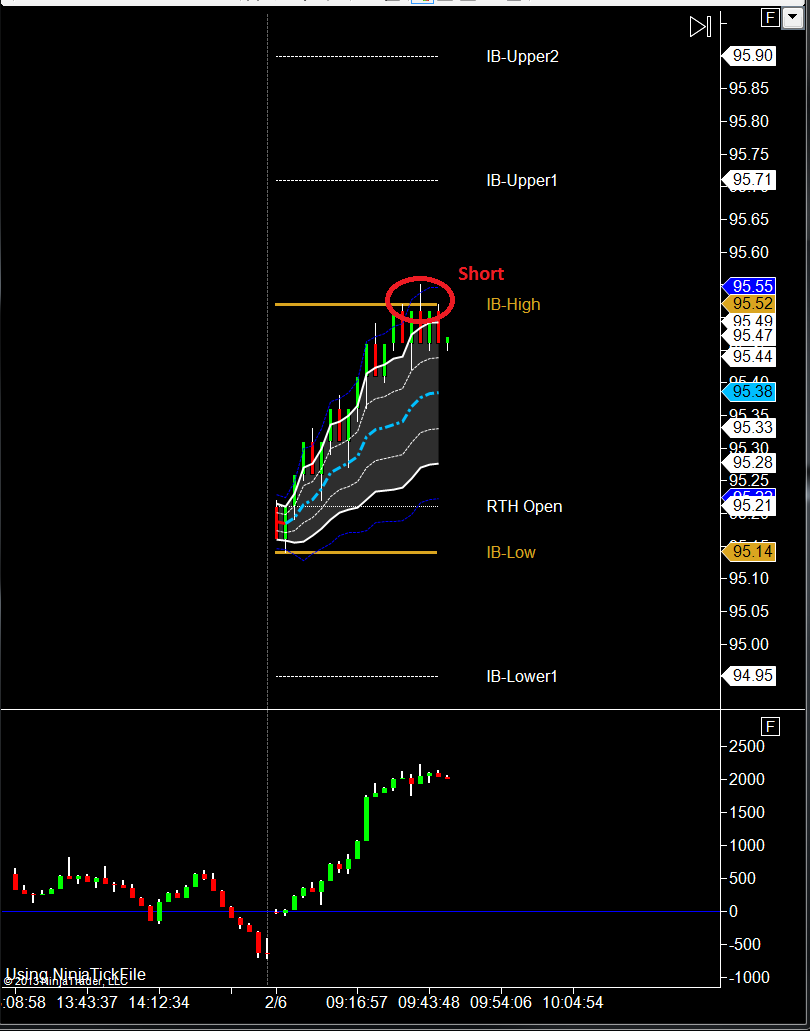Viewport: 810px width, 1031px height.
Task: Click the 95.33 price marker
Action: click(749, 428)
